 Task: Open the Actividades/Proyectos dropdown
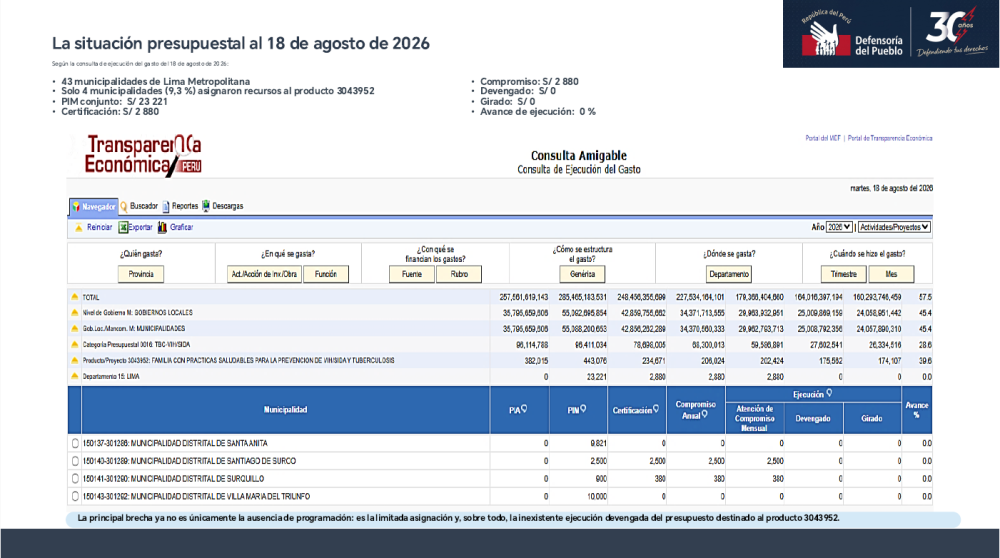click(894, 227)
